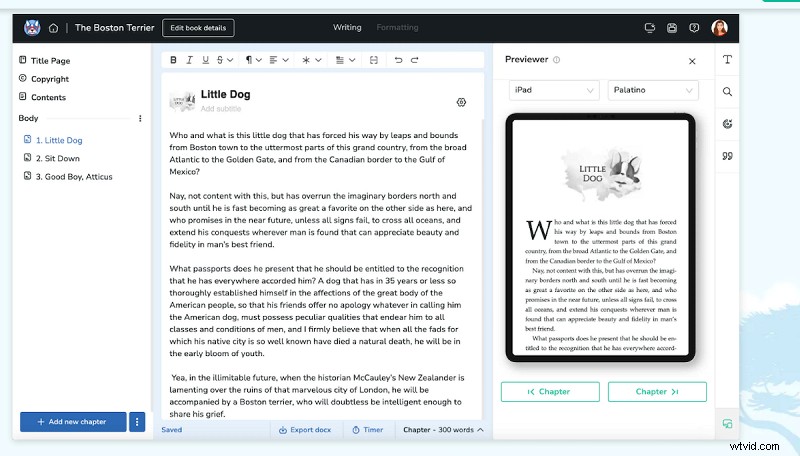800x456 pixels.
Task: Click the Previewer info icon
Action: [557, 60]
